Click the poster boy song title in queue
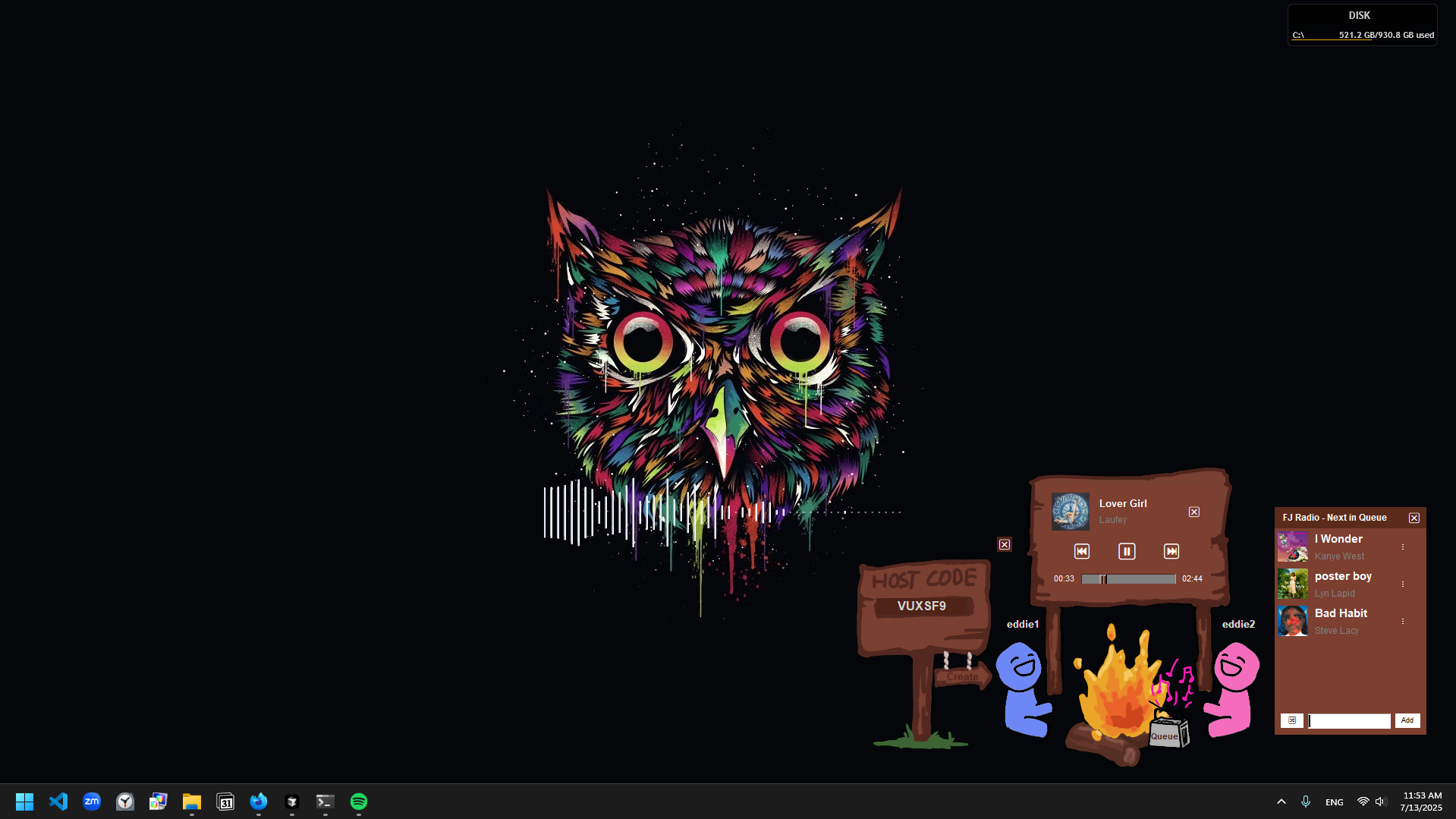1456x819 pixels. coord(1343,576)
